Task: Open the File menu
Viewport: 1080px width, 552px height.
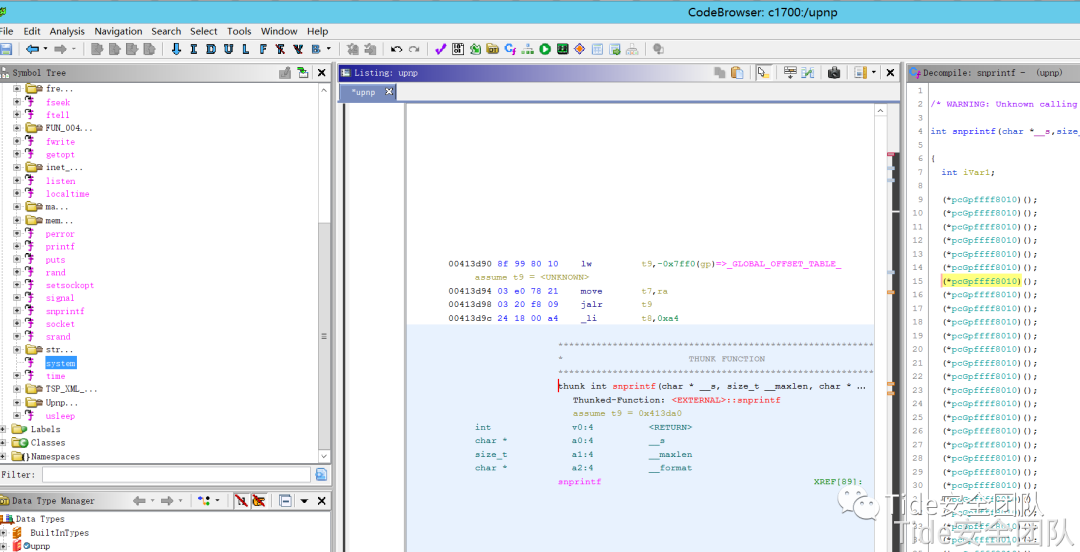Action: point(7,31)
